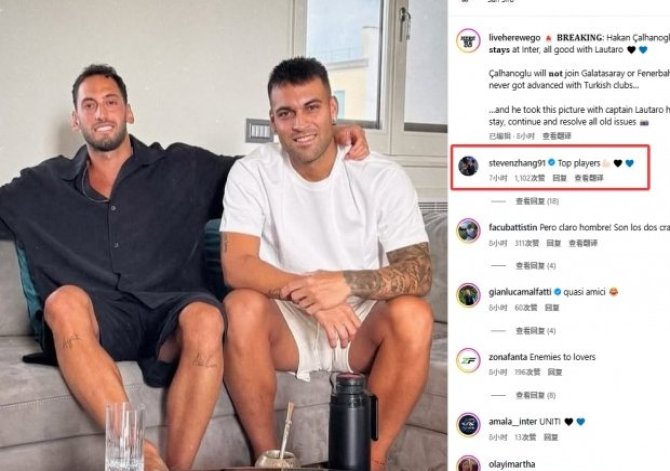Reply to stevenzhang91 Top players comment
This screenshot has width=670, height=471.
[x=559, y=178]
